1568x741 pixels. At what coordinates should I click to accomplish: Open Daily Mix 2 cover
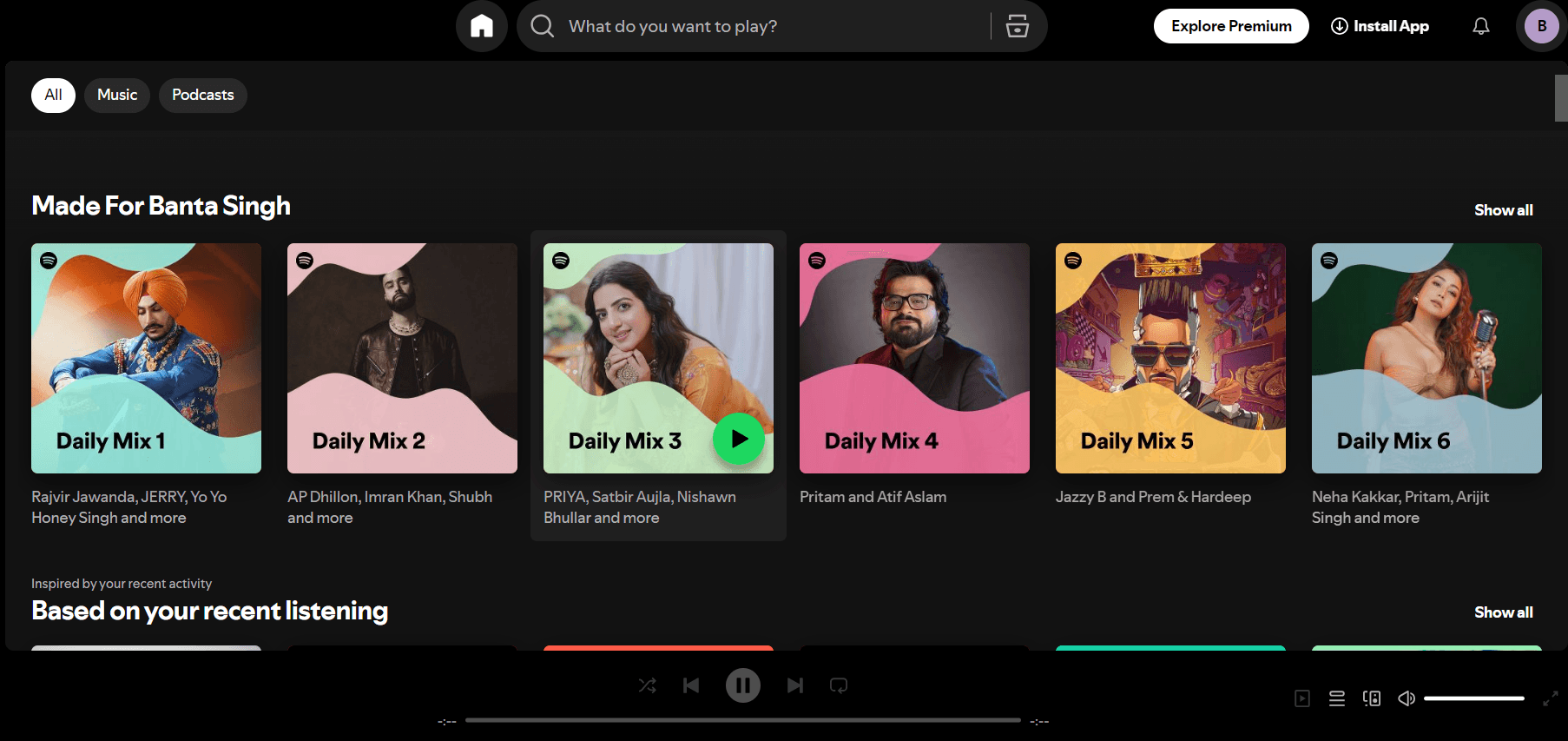coord(402,358)
